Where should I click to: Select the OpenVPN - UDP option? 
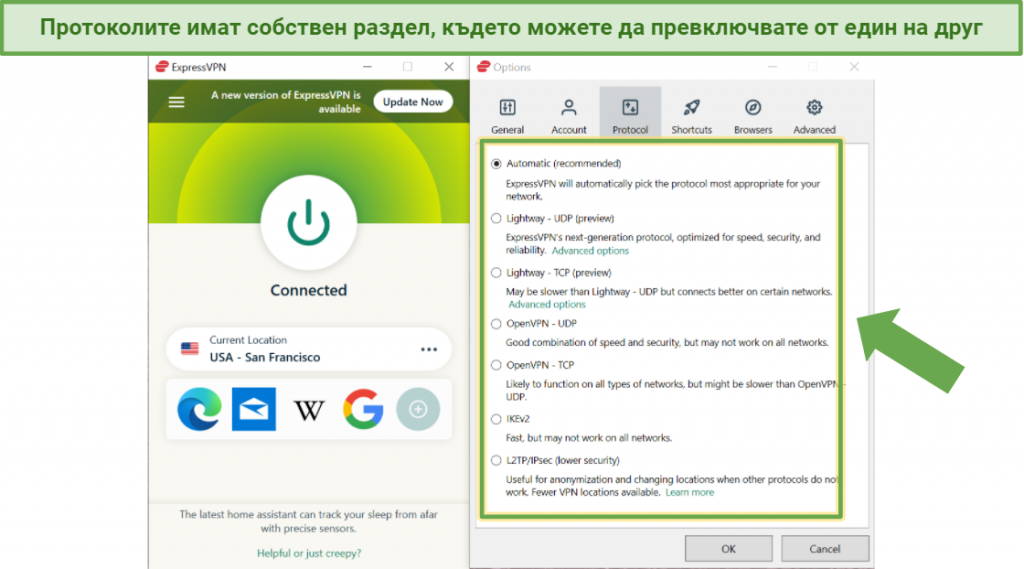pos(496,323)
